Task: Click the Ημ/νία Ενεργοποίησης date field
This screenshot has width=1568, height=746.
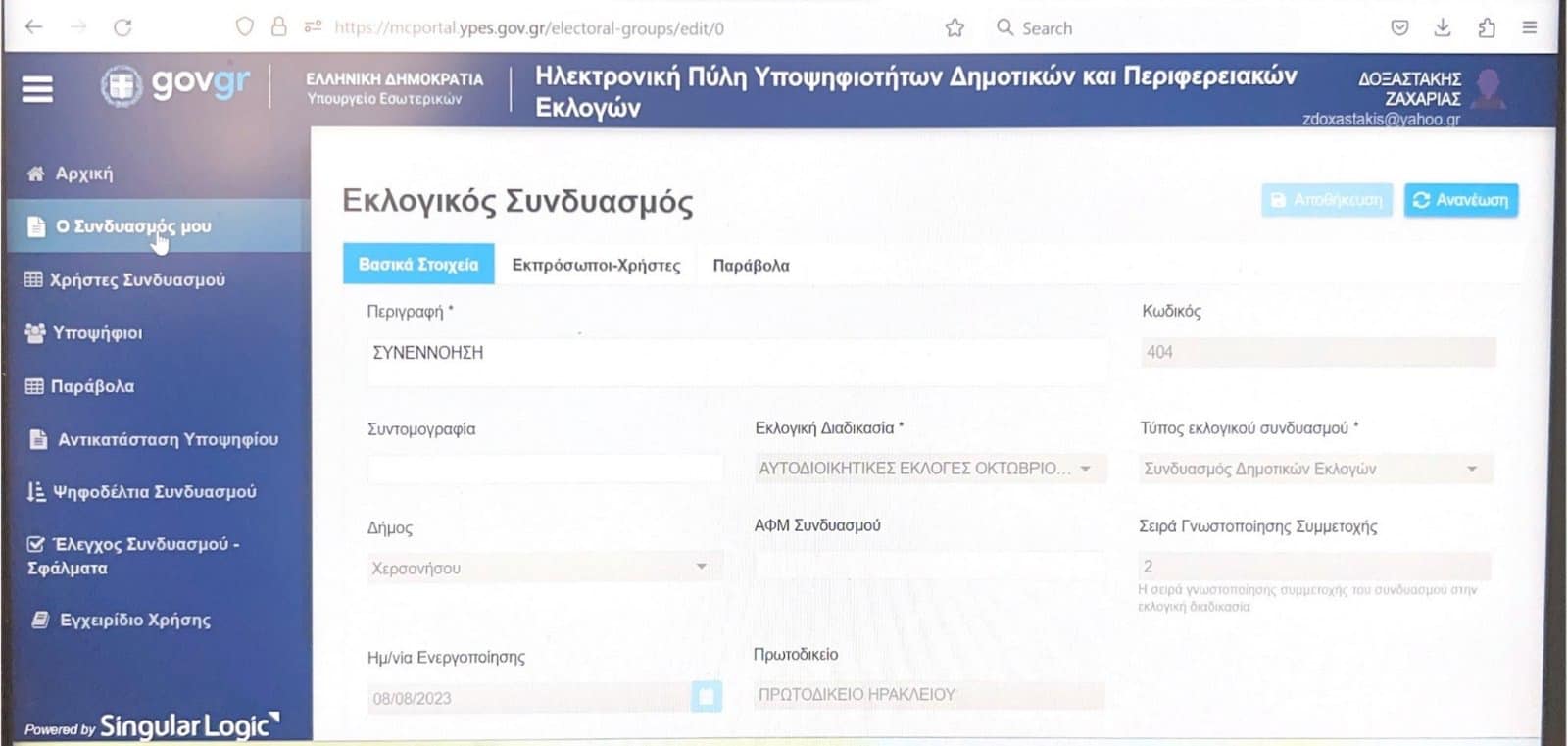Action: pyautogui.click(x=529, y=698)
